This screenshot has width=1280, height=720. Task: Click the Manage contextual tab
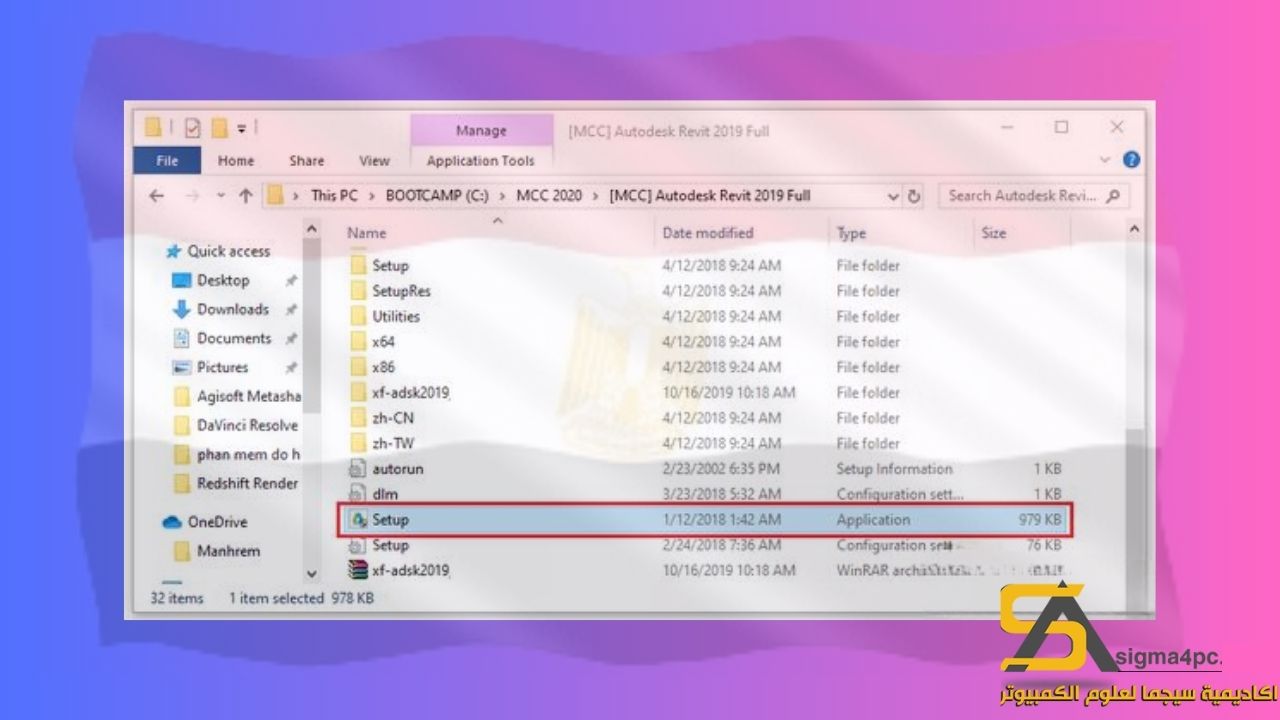[x=481, y=131]
